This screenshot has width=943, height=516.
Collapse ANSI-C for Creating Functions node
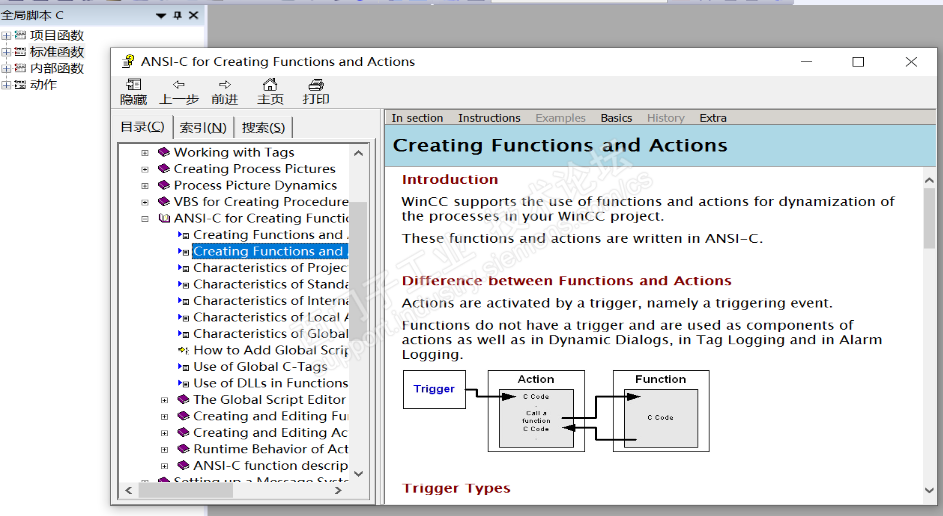(145, 219)
